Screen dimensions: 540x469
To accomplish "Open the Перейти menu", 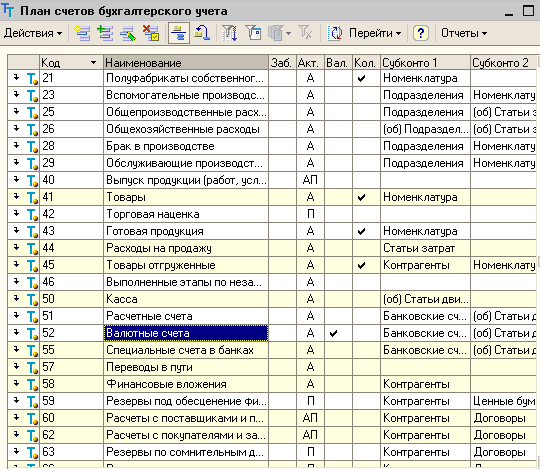I will click(375, 33).
